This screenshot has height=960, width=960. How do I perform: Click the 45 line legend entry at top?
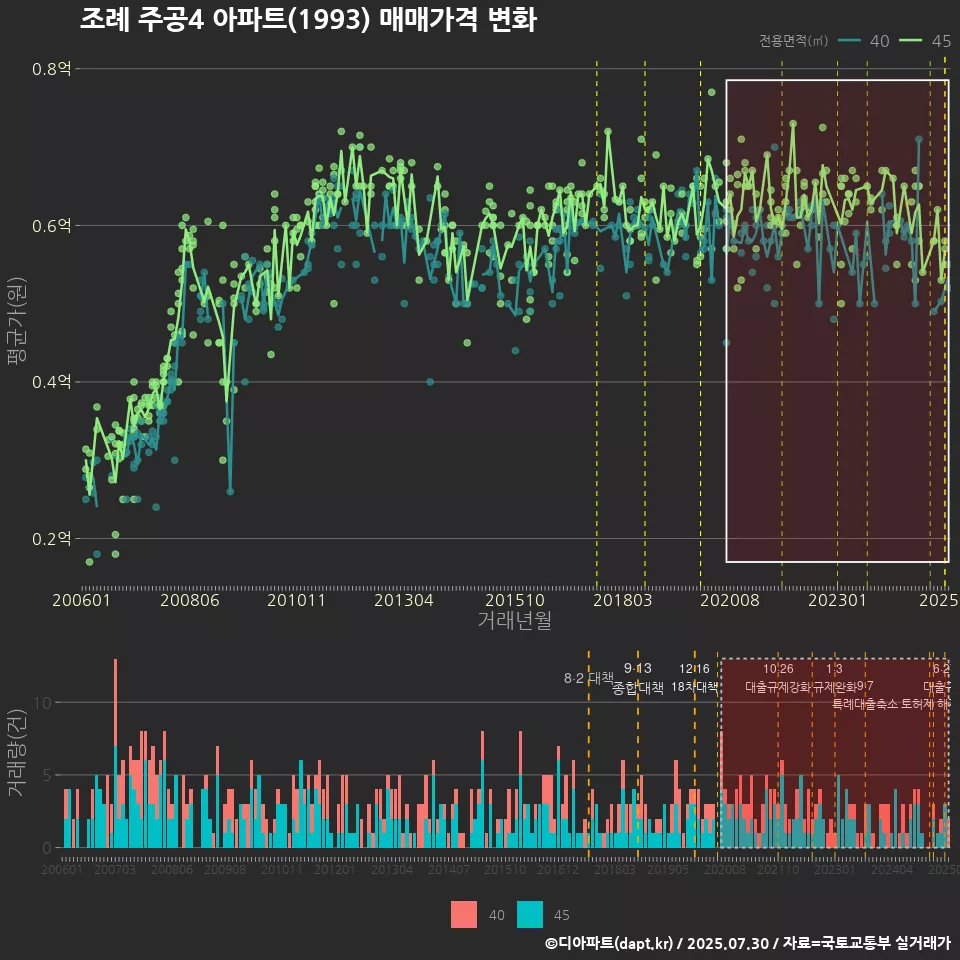(x=925, y=41)
